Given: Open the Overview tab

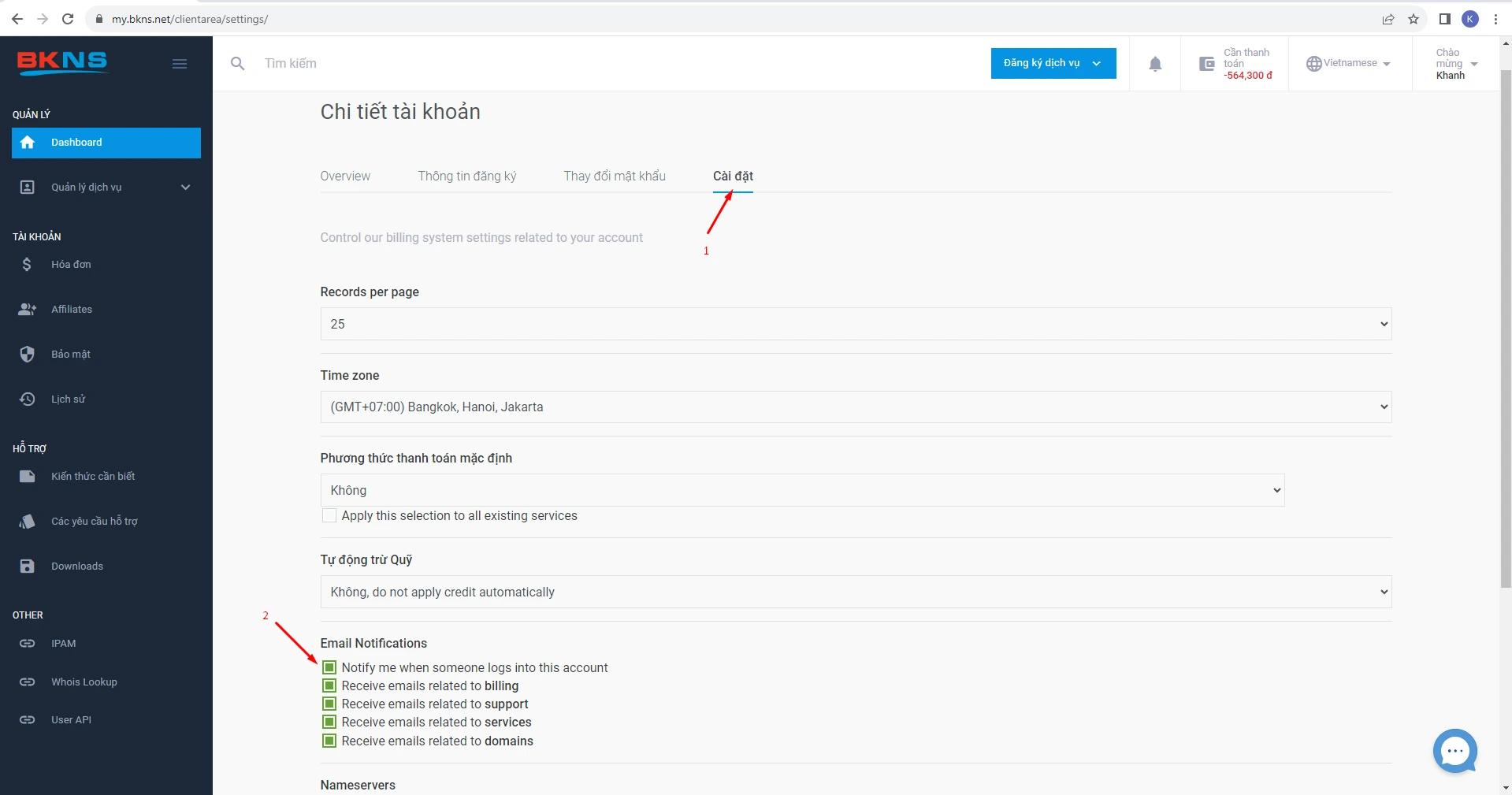Looking at the screenshot, I should point(345,176).
